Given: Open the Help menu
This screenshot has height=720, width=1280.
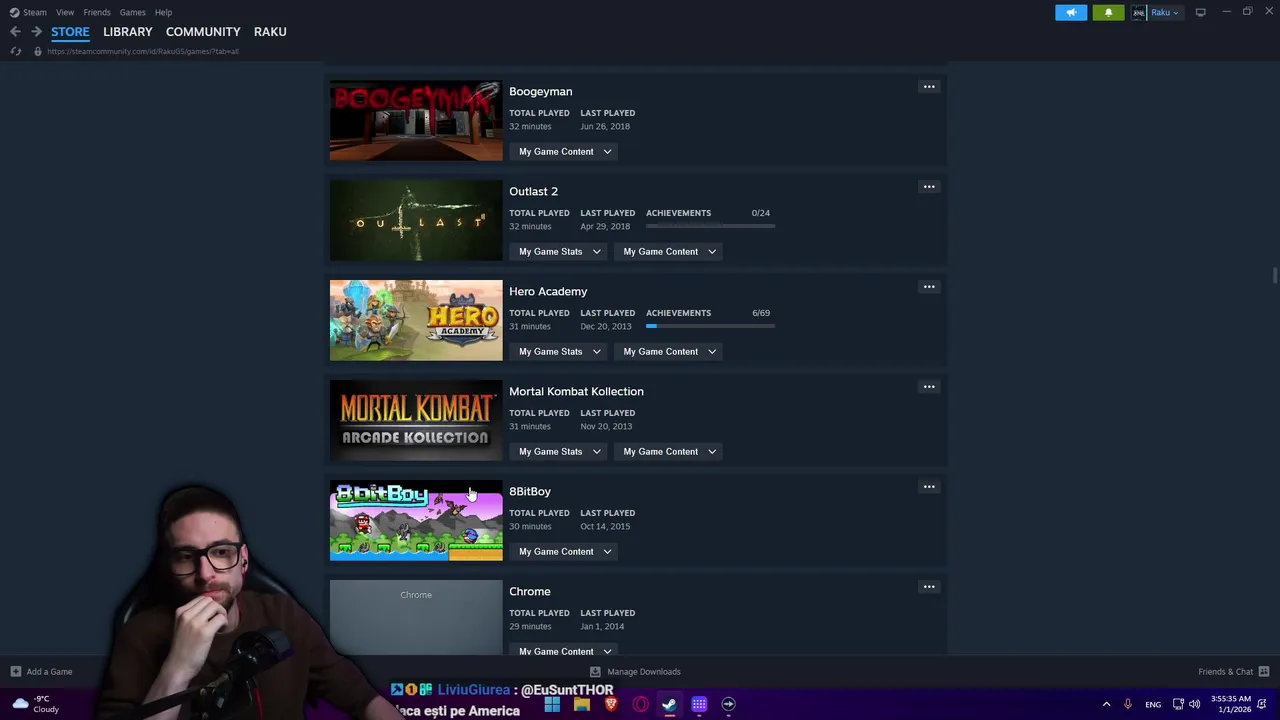Looking at the screenshot, I should pyautogui.click(x=163, y=12).
